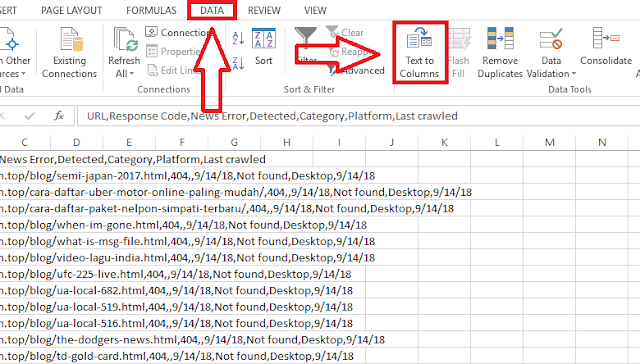Viewport: 640px width, 364px height.
Task: Switch to the DATA ribbon tab
Action: click(212, 10)
